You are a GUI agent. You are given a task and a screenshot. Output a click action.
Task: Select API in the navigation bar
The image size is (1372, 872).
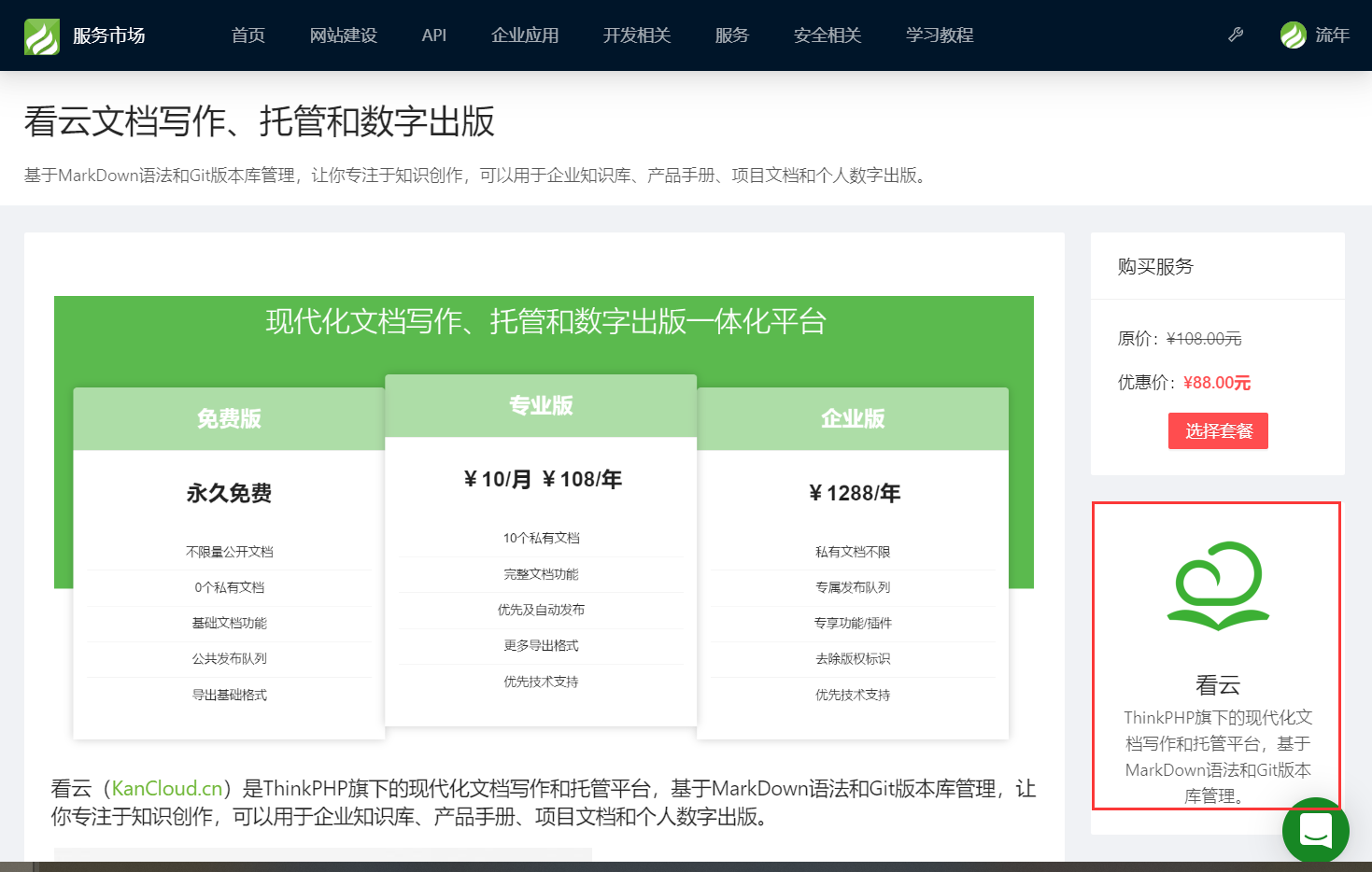[x=434, y=35]
